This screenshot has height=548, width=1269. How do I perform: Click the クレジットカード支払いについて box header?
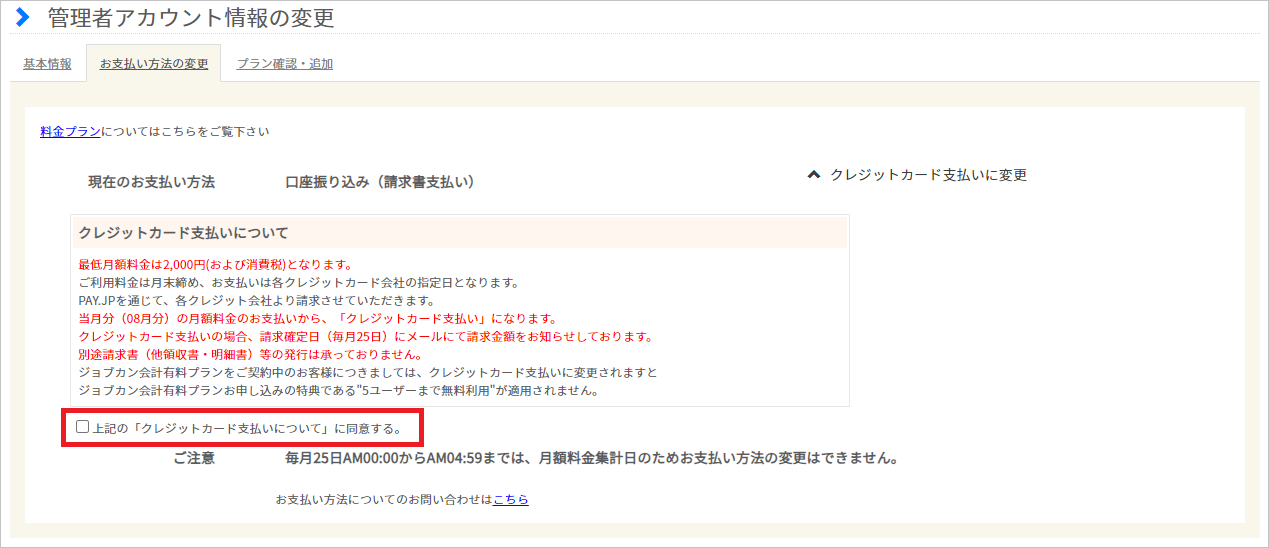click(460, 233)
